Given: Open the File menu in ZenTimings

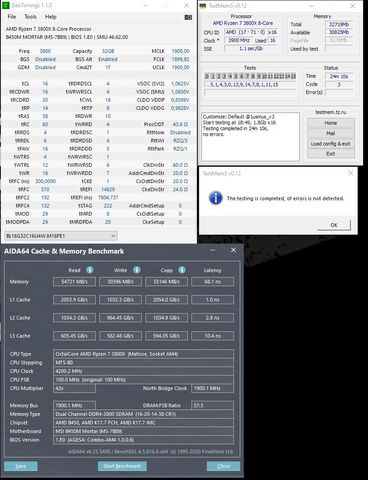Looking at the screenshot, I should coord(12,17).
